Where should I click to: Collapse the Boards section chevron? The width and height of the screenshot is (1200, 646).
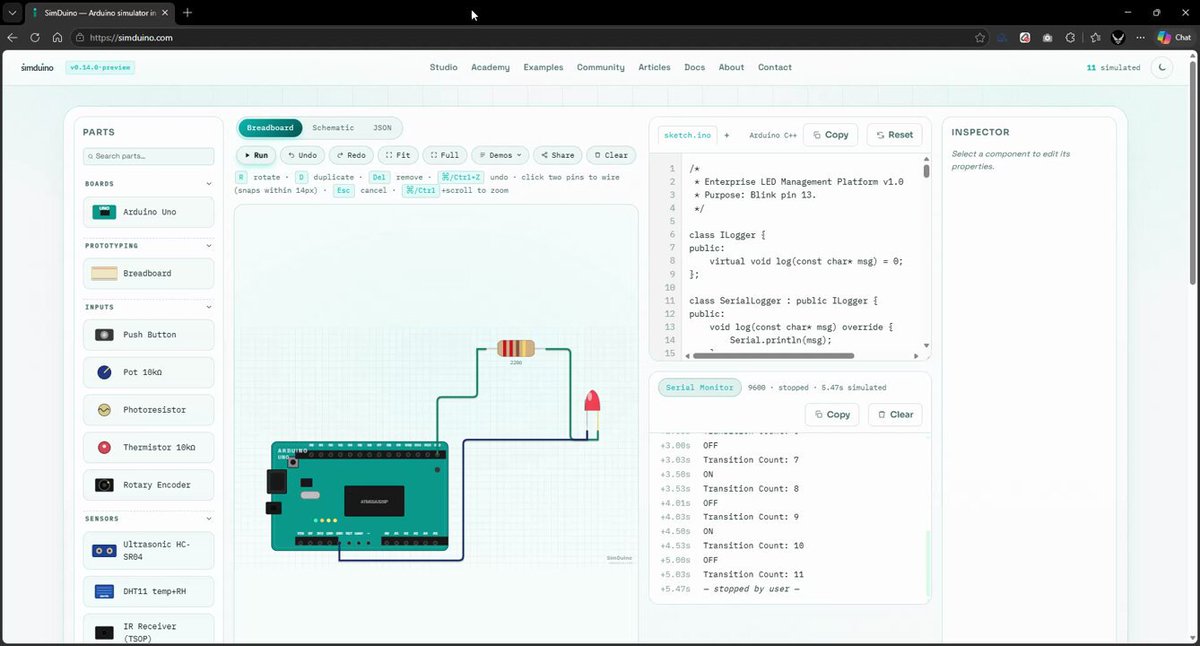[209, 184]
